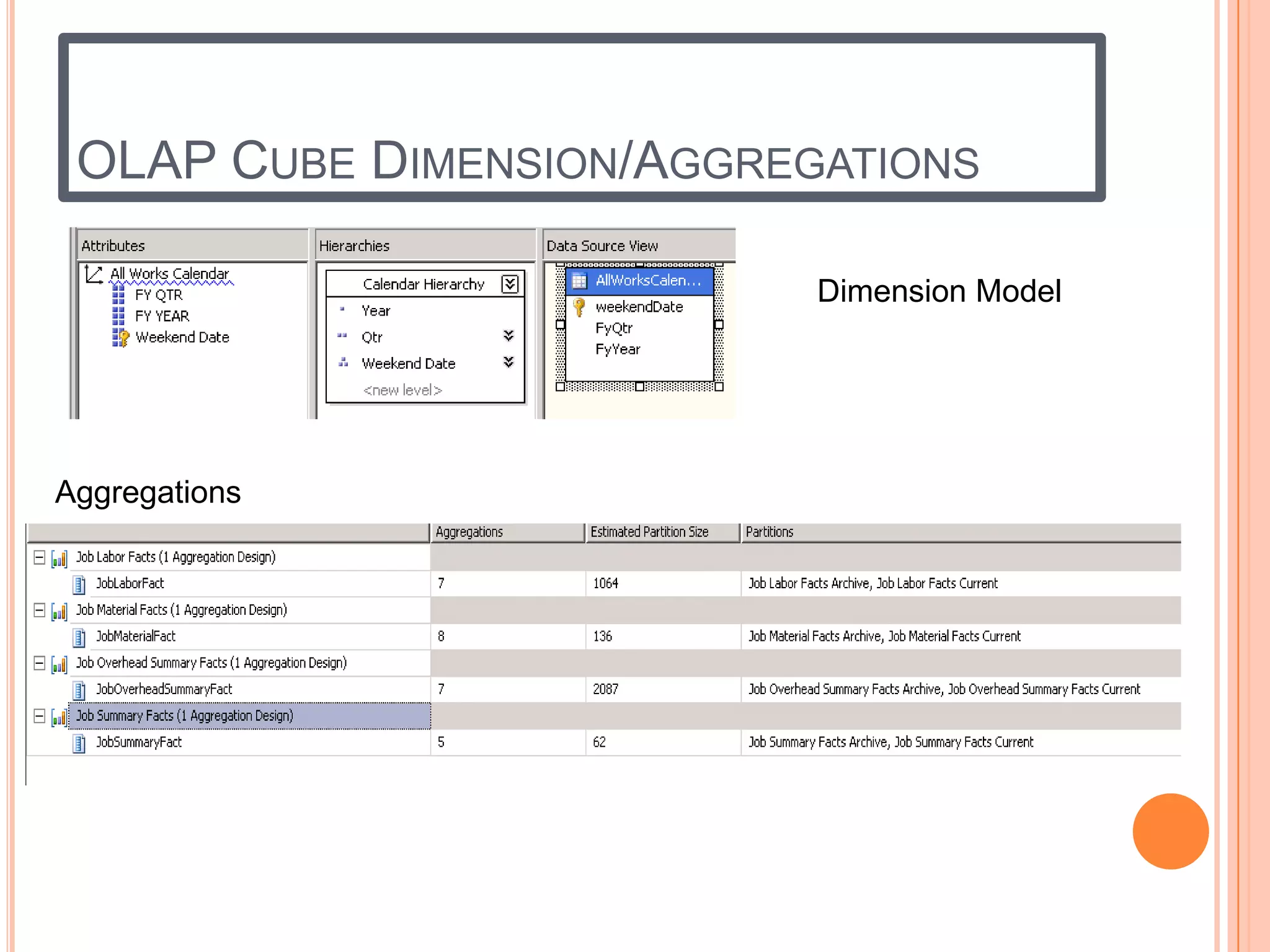
Task: Click the aggregation count 5 cell
Action: 508,742
